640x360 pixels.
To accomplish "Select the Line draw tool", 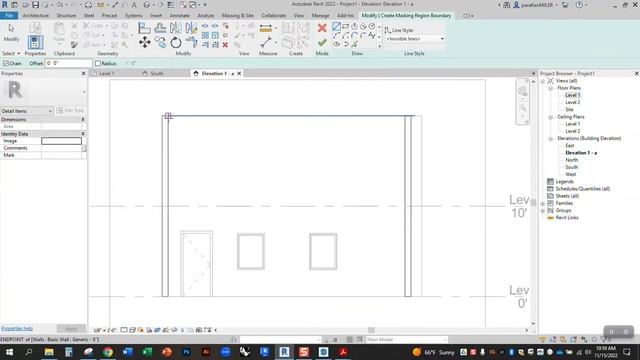I will [336, 27].
